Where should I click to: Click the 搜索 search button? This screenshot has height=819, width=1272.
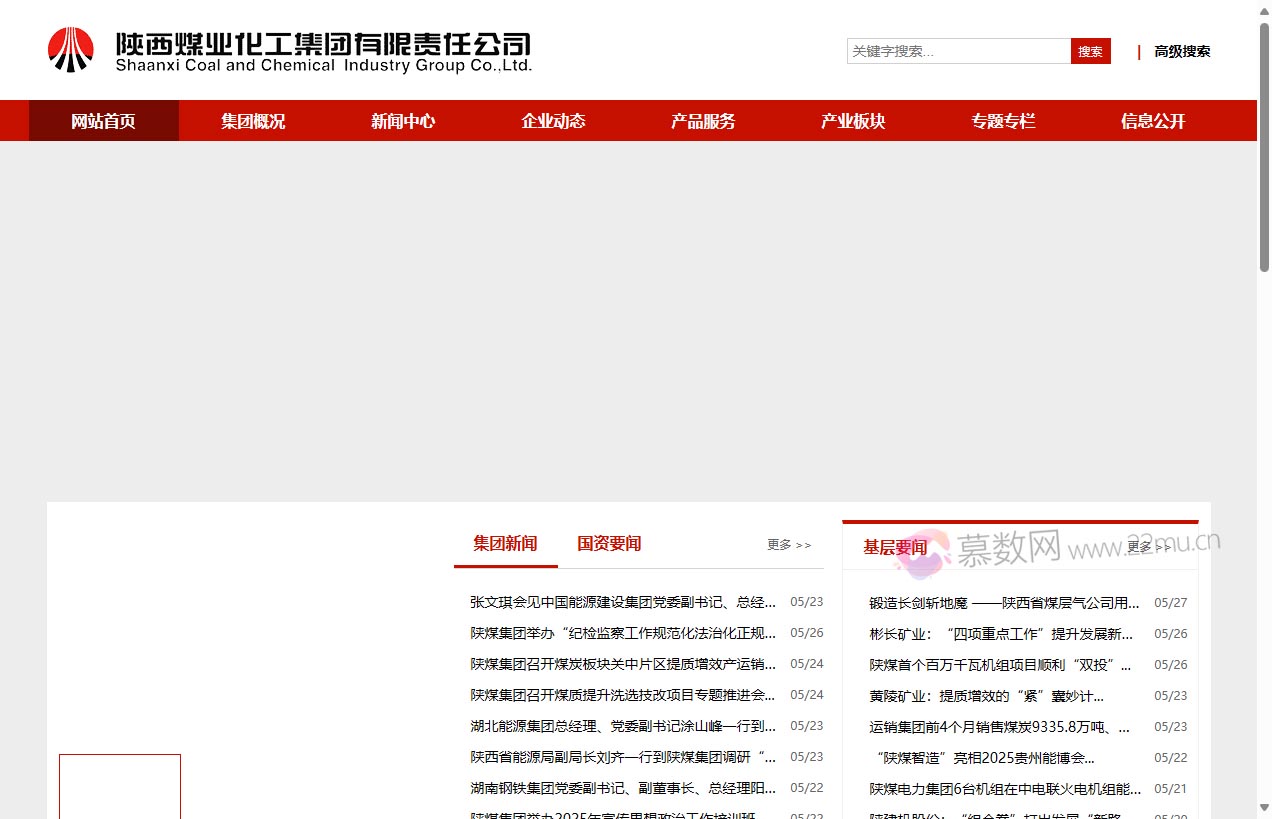pos(1090,51)
